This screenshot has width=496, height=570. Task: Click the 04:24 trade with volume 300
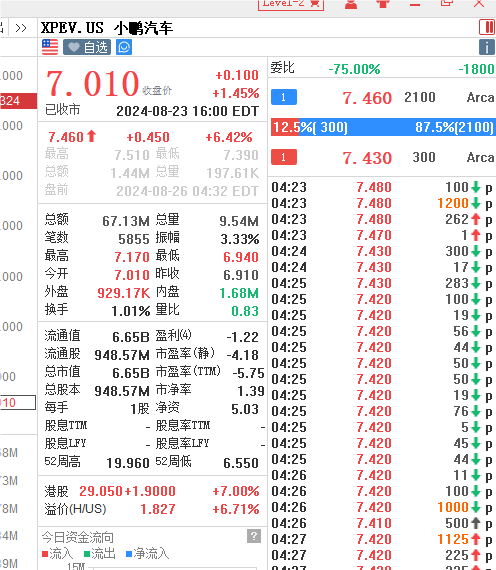(382, 251)
